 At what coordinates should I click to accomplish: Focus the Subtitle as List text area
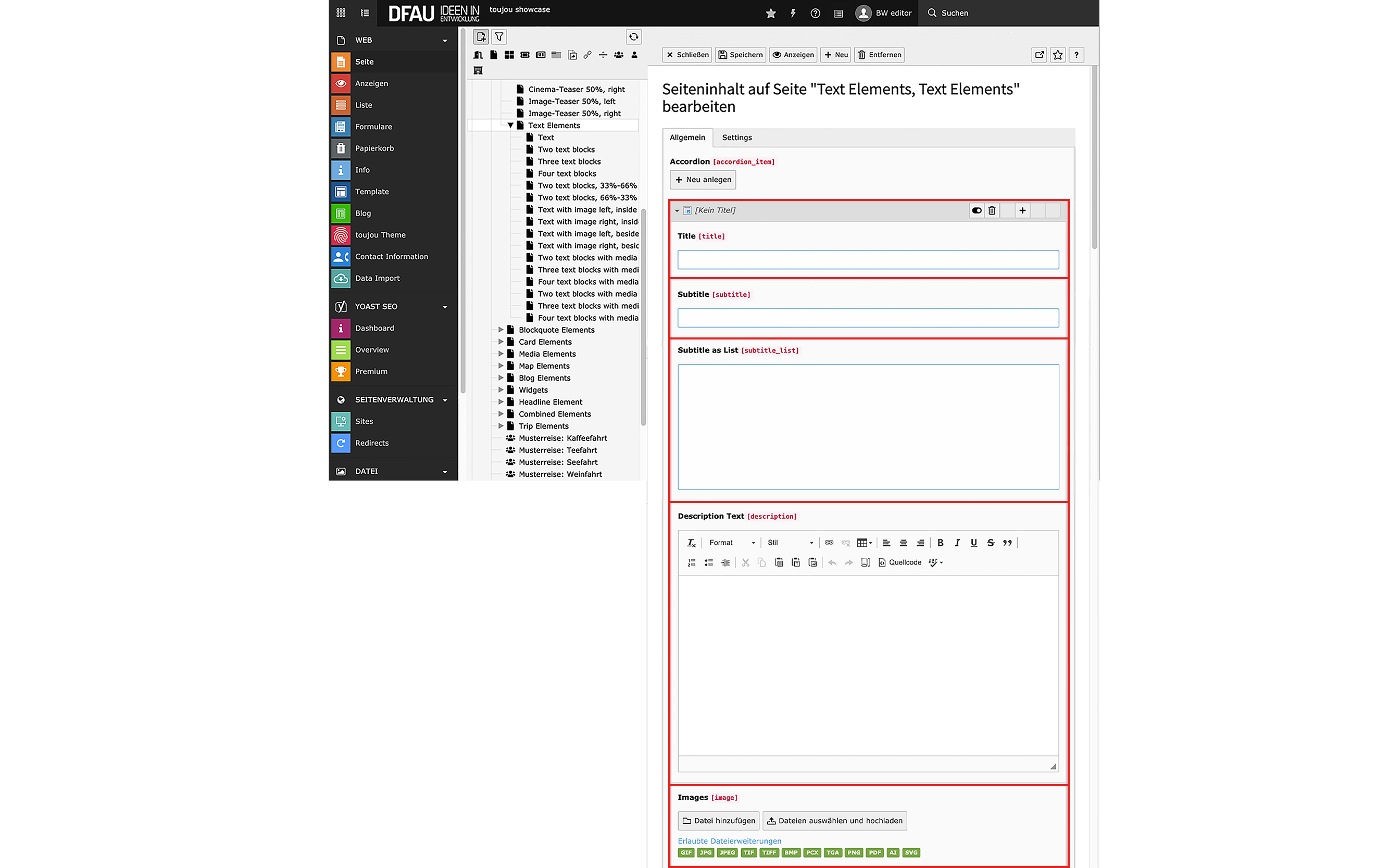868,426
